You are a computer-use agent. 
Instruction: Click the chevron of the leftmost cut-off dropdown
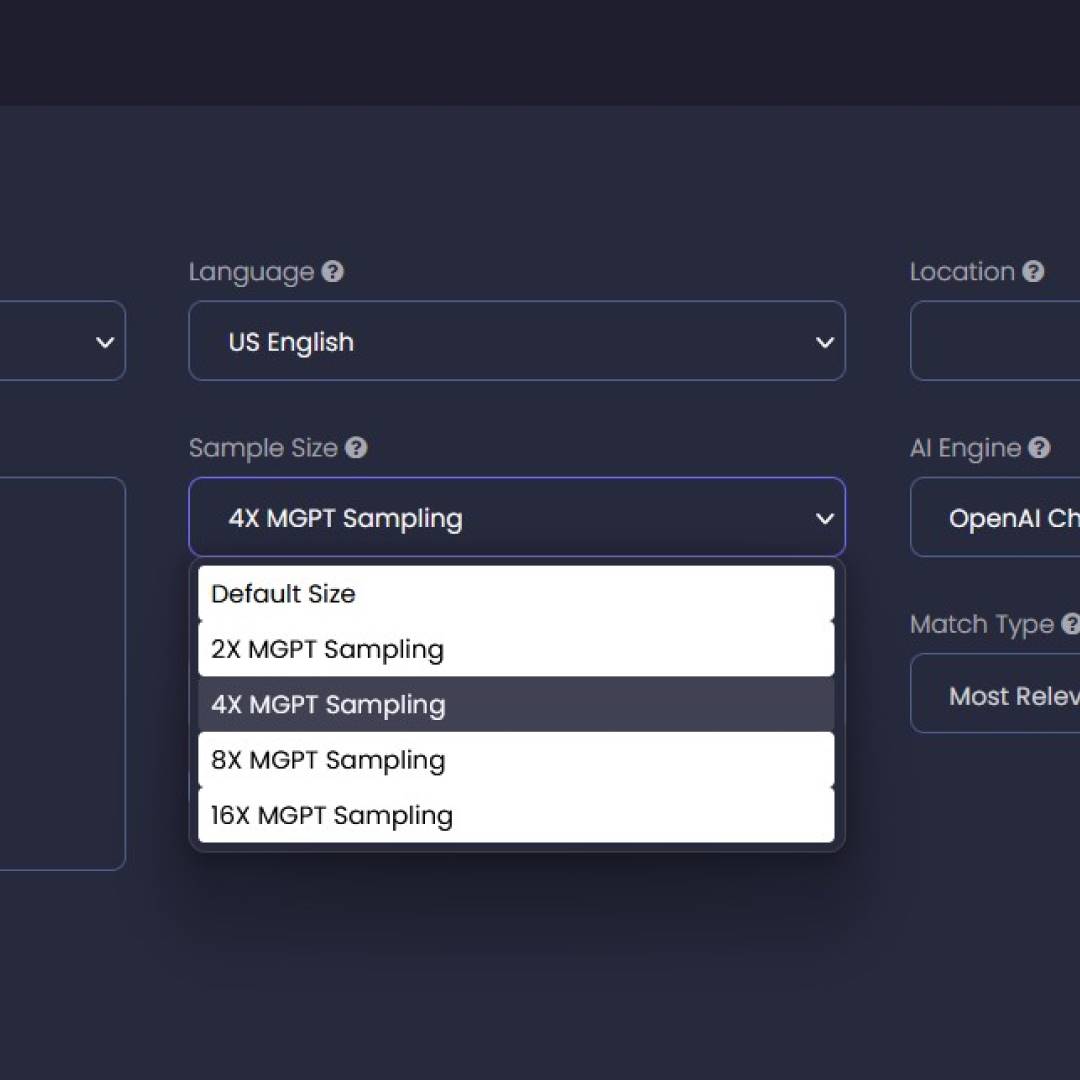(104, 342)
